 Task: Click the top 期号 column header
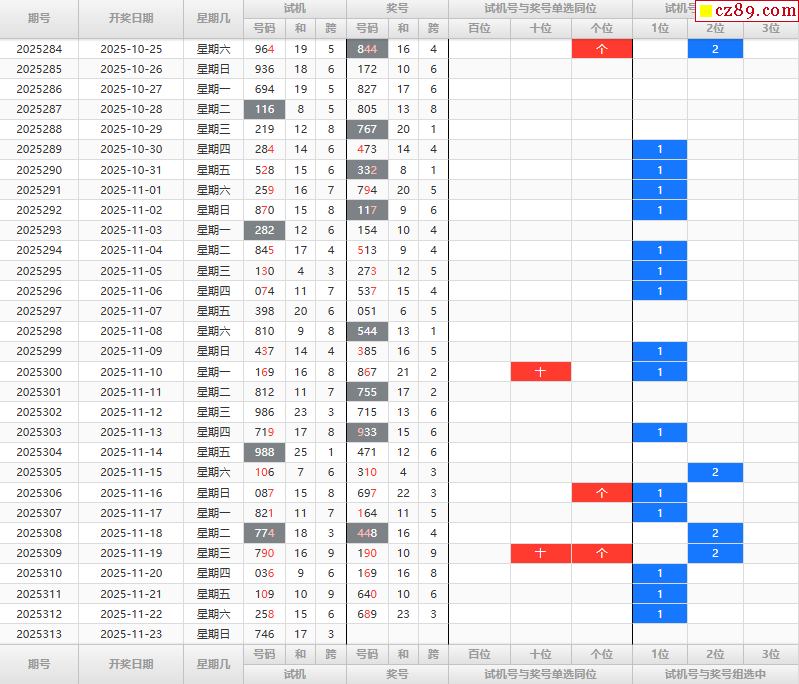pyautogui.click(x=39, y=18)
